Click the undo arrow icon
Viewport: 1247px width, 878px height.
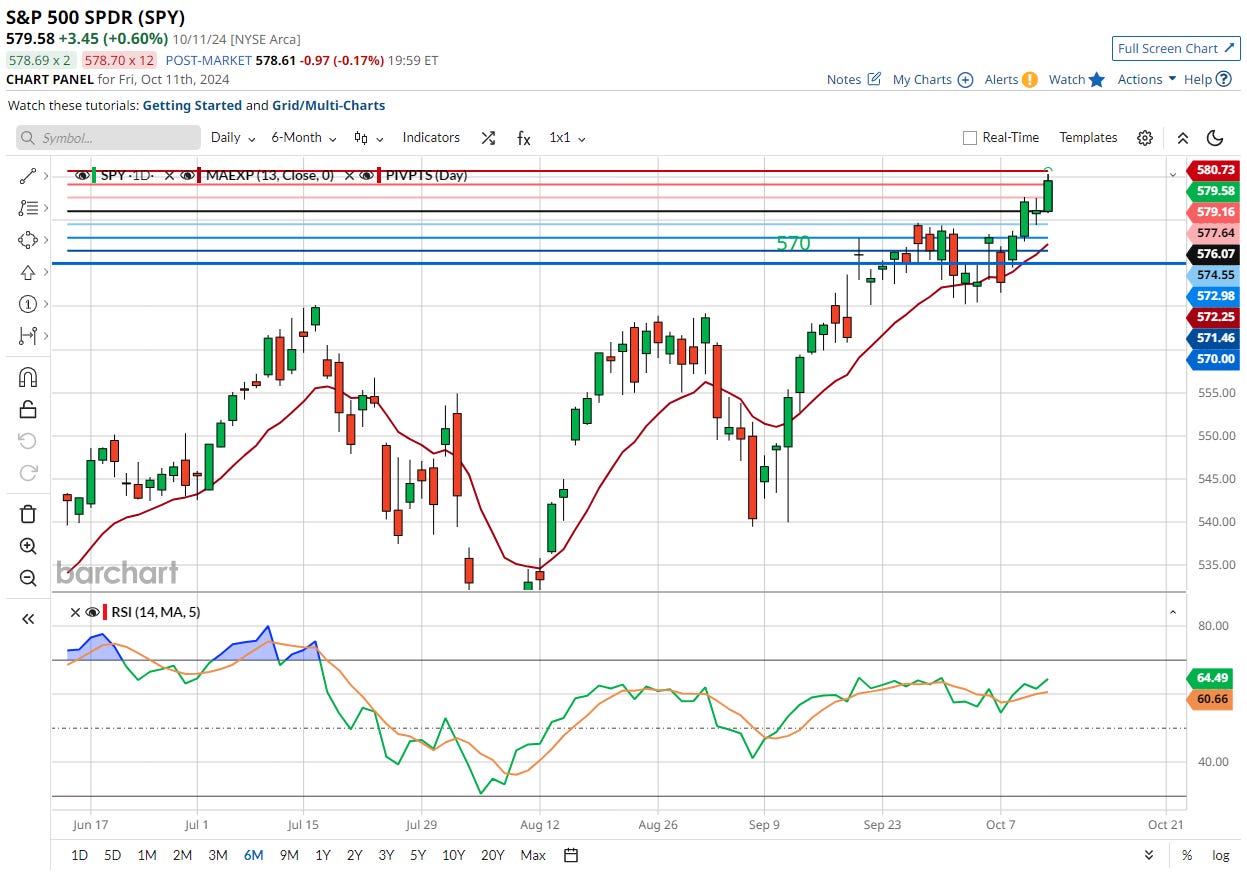pos(28,441)
